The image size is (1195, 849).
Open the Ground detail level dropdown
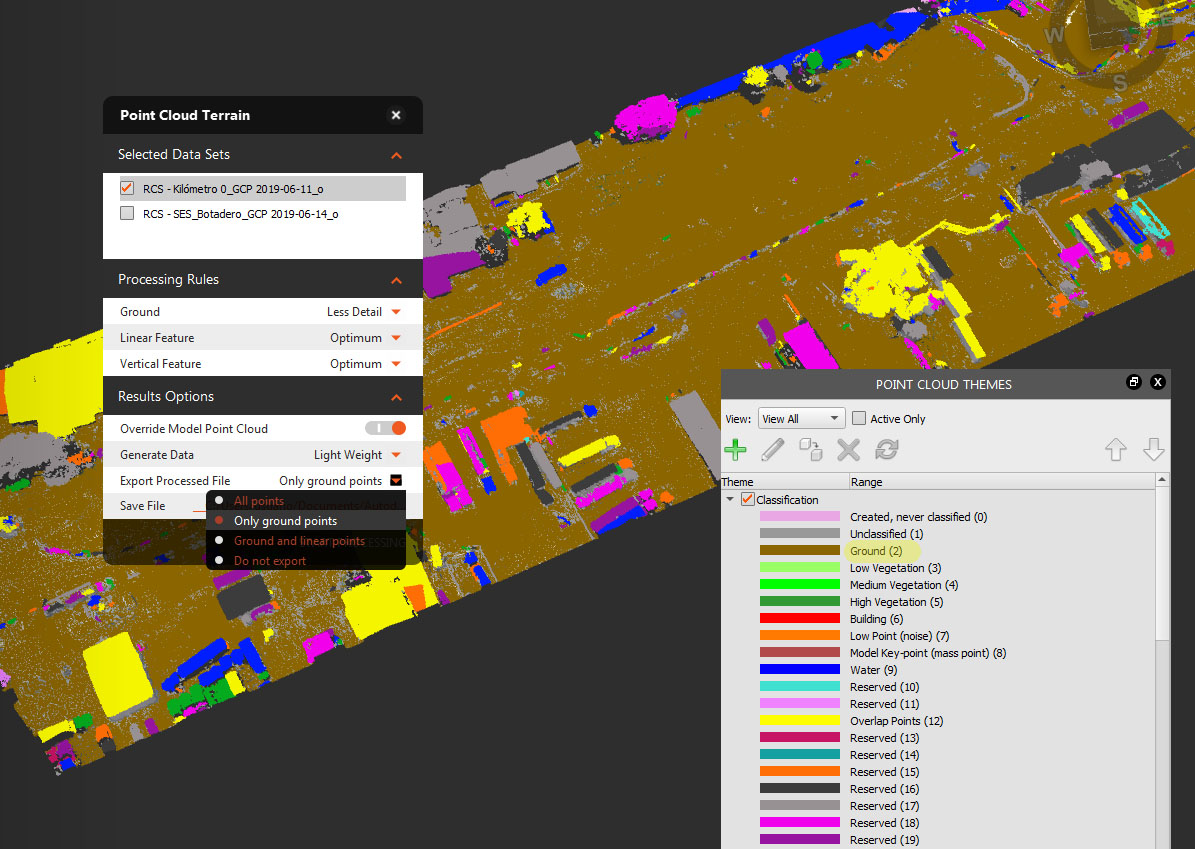(396, 312)
